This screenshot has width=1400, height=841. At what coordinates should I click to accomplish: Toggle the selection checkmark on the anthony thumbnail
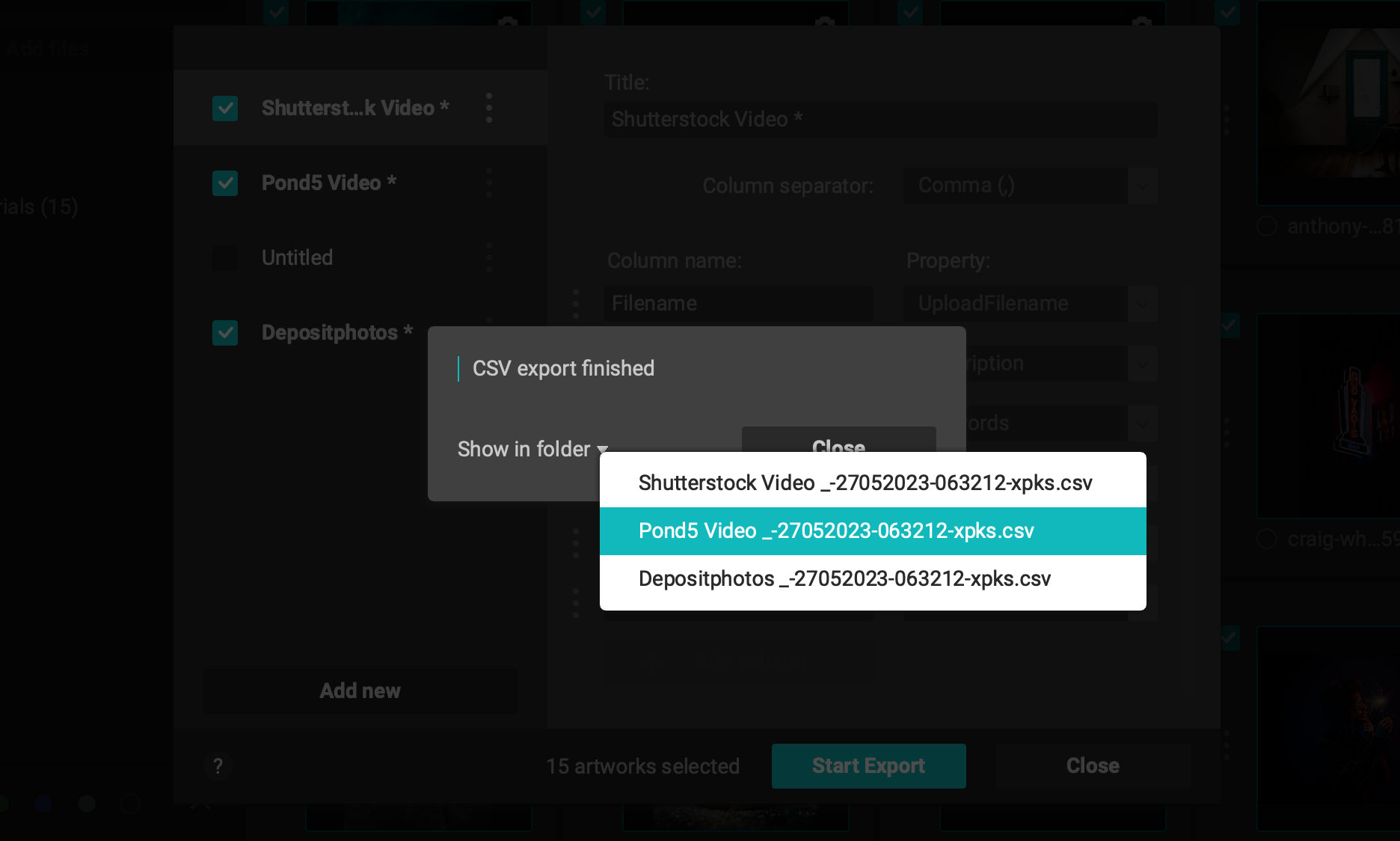point(1268,226)
